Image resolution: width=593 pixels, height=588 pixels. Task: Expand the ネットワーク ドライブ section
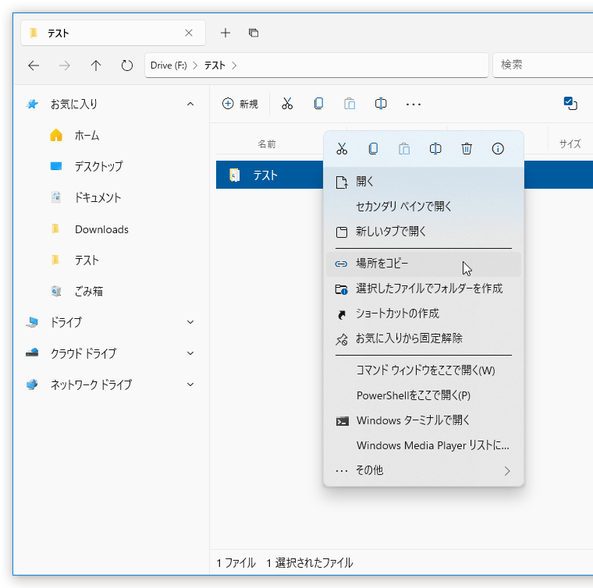pos(190,385)
